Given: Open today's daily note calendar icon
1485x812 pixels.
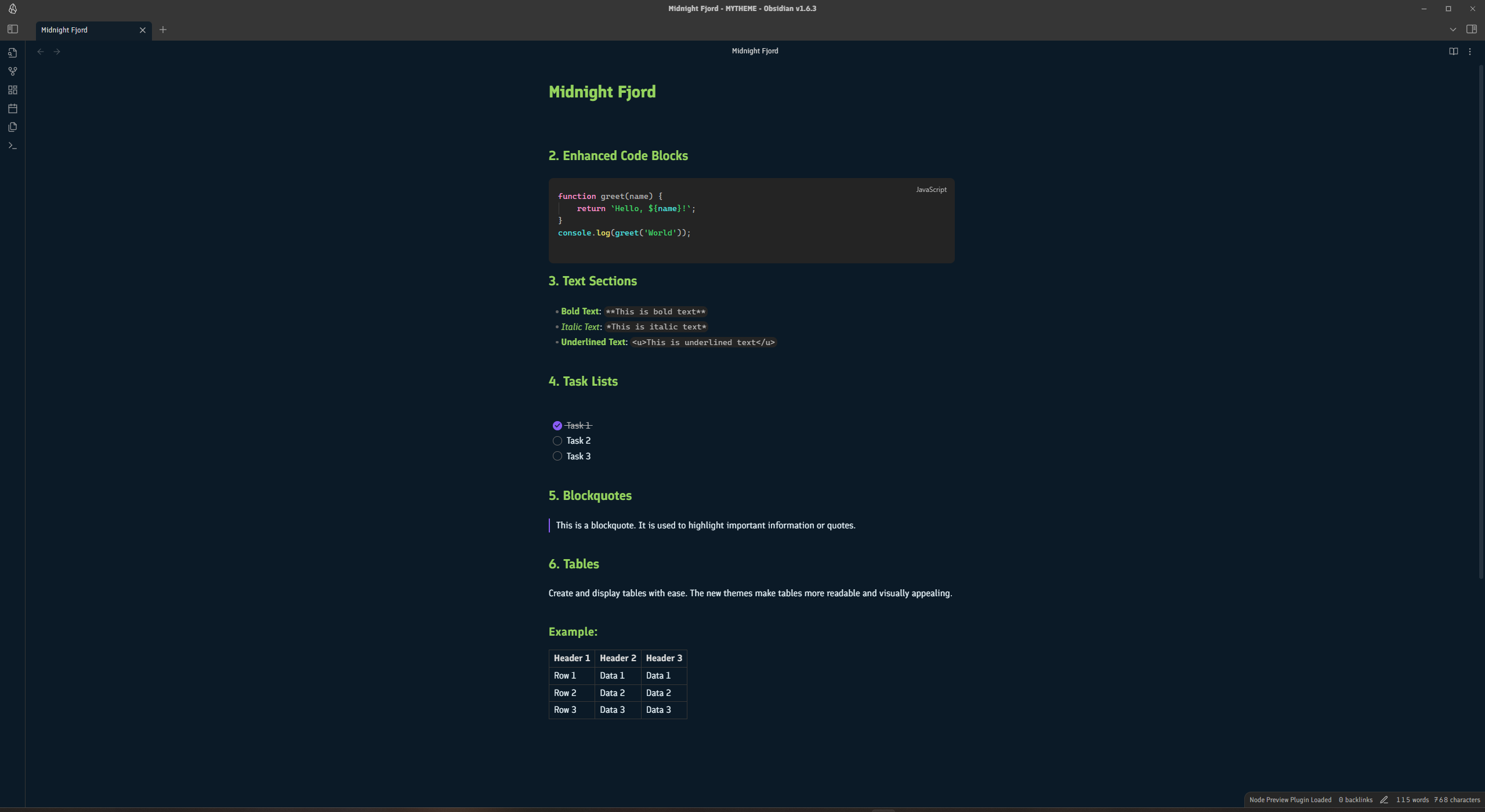Looking at the screenshot, I should pos(13,108).
